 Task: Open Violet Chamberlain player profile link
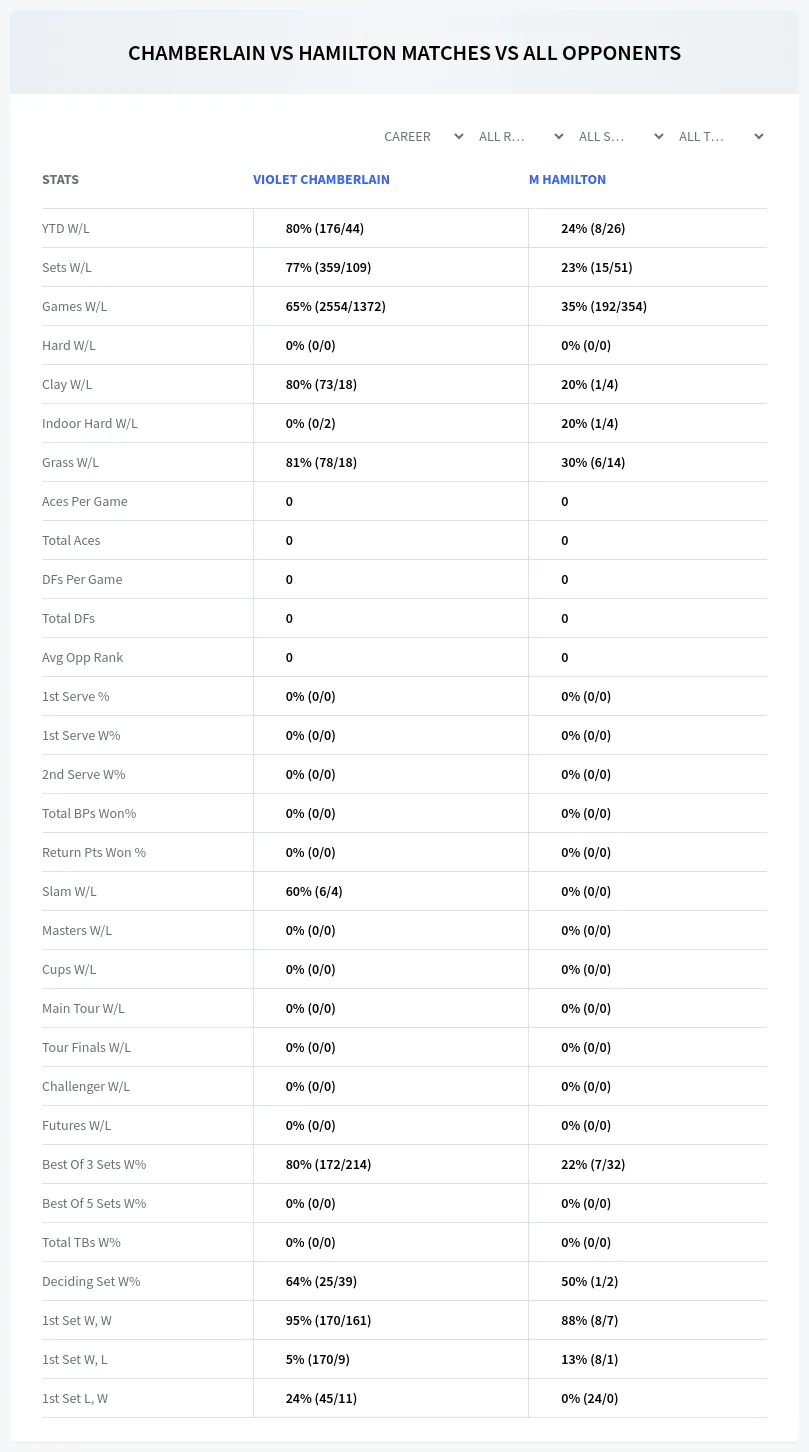pos(321,180)
